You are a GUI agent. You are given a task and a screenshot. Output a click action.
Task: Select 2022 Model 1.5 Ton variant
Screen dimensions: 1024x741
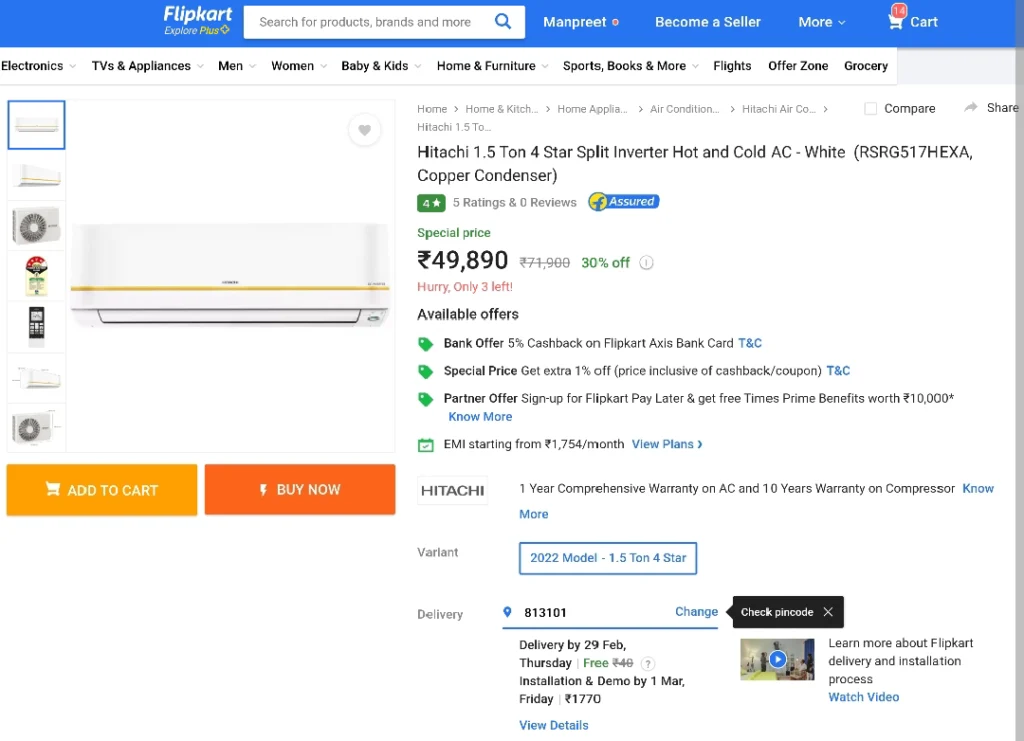[607, 558]
